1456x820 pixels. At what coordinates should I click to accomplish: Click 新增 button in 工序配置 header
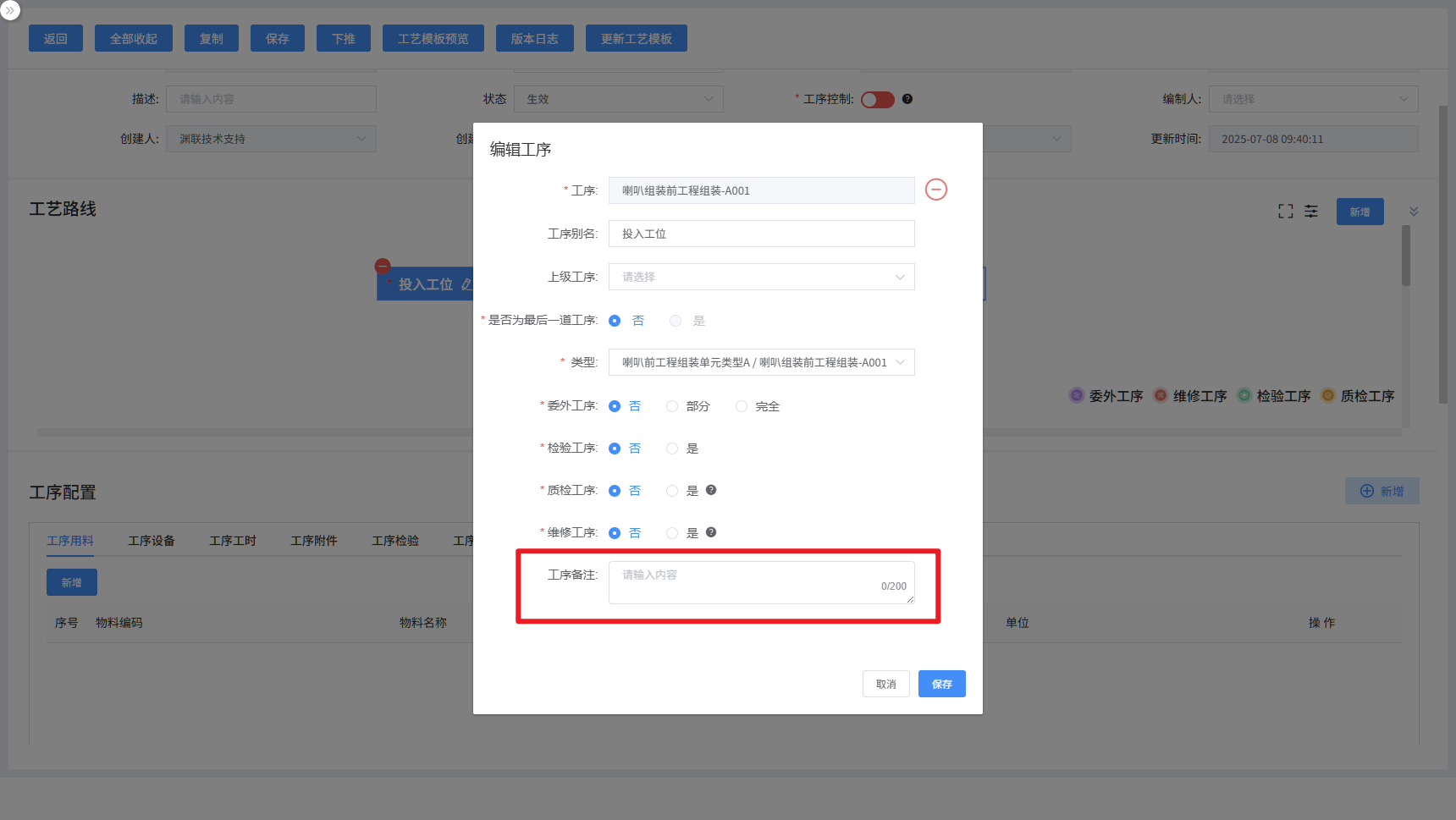click(x=1382, y=491)
